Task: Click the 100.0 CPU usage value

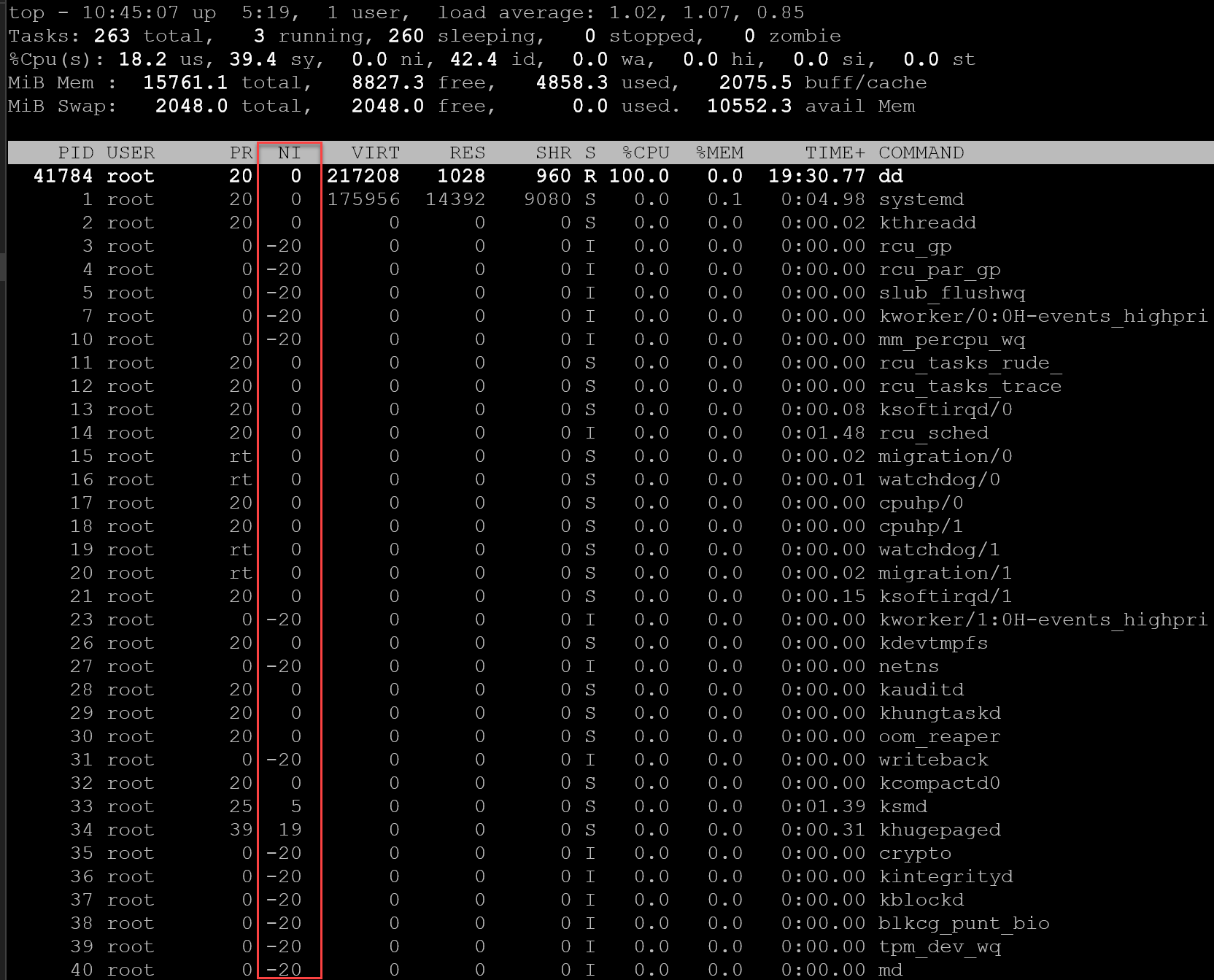Action: tap(638, 176)
